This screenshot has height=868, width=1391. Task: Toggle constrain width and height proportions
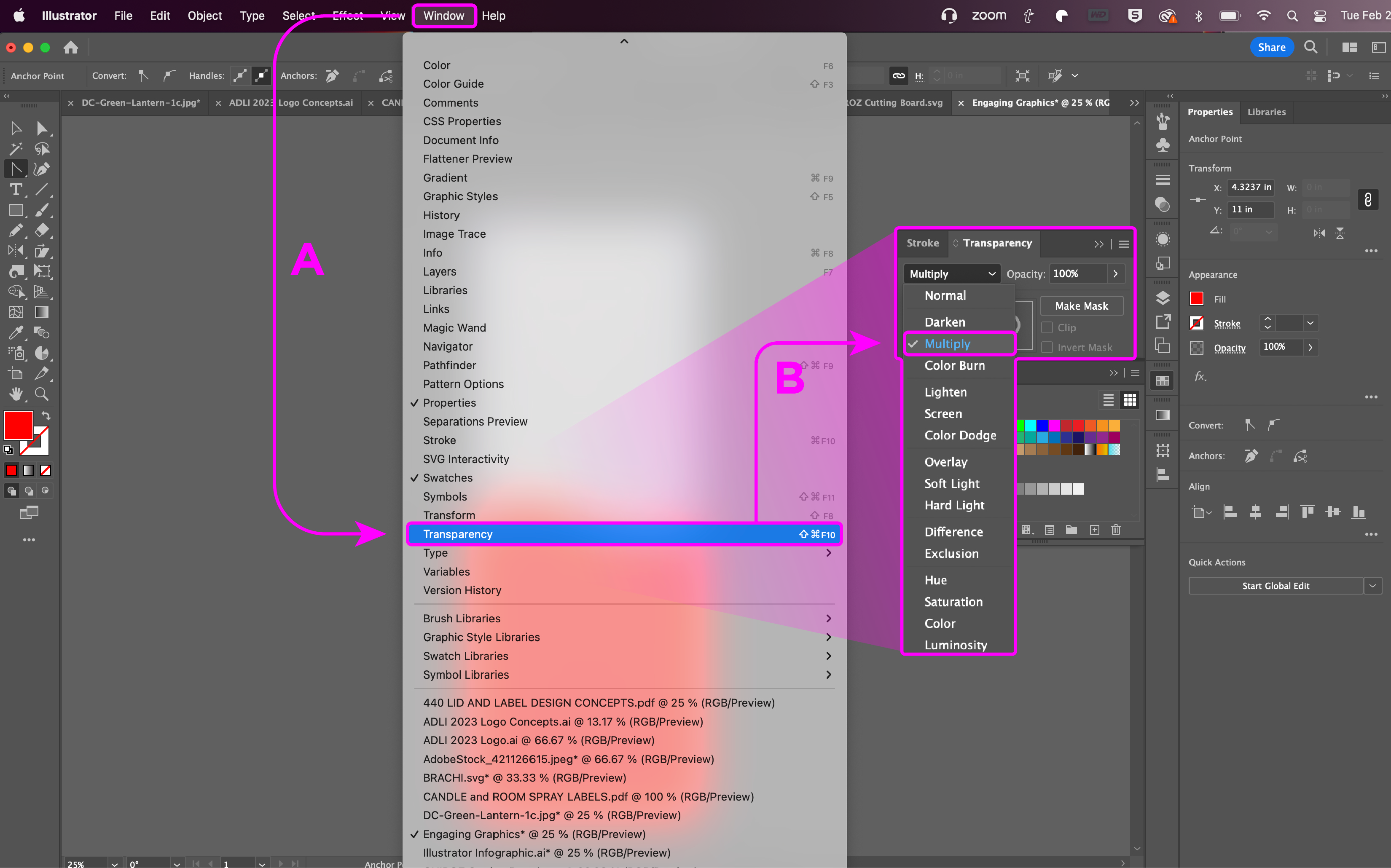(x=1368, y=199)
